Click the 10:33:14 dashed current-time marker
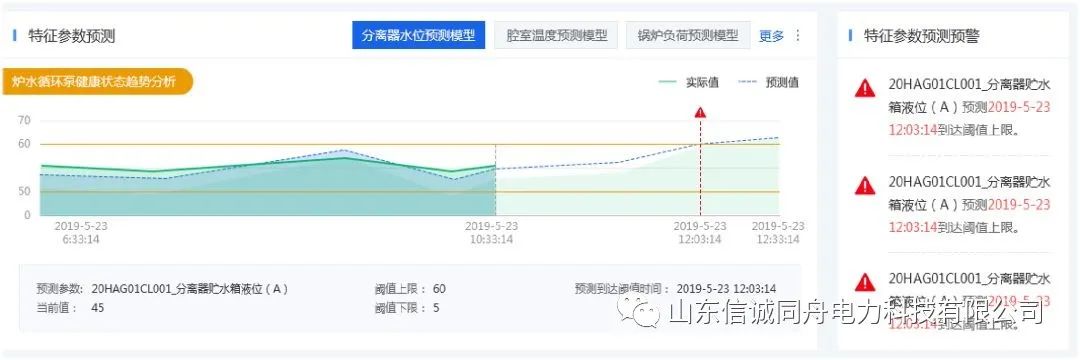1080x360 pixels. click(x=495, y=180)
